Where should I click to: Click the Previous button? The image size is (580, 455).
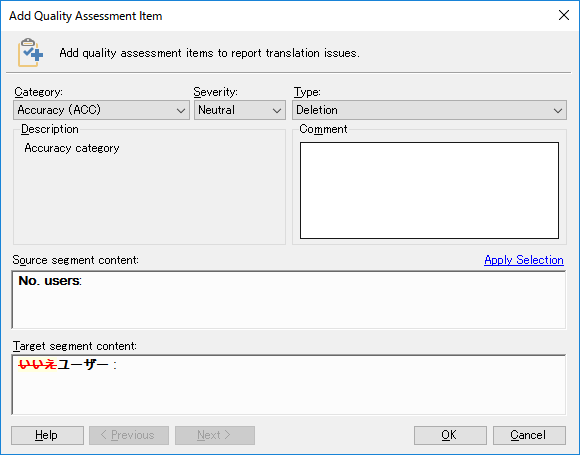[129, 435]
